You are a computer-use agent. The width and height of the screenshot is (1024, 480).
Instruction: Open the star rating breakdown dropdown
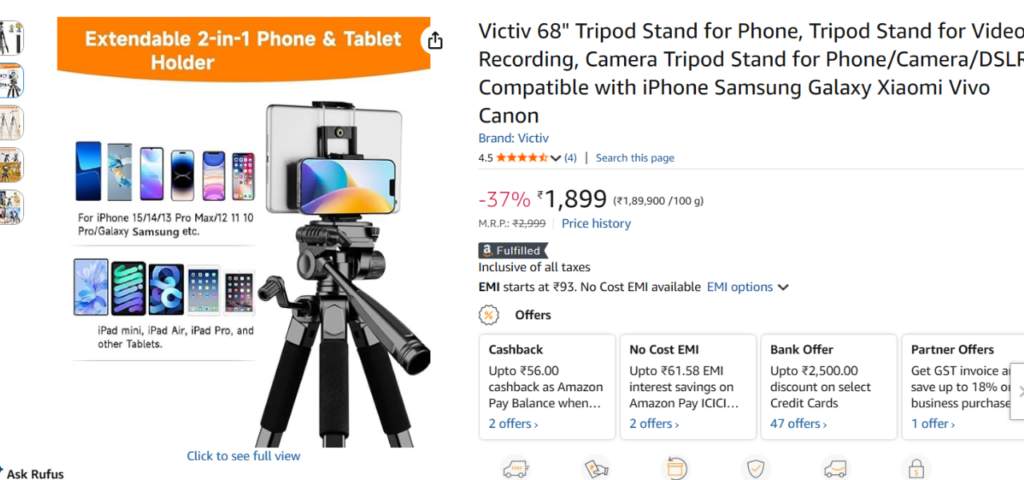pos(556,158)
